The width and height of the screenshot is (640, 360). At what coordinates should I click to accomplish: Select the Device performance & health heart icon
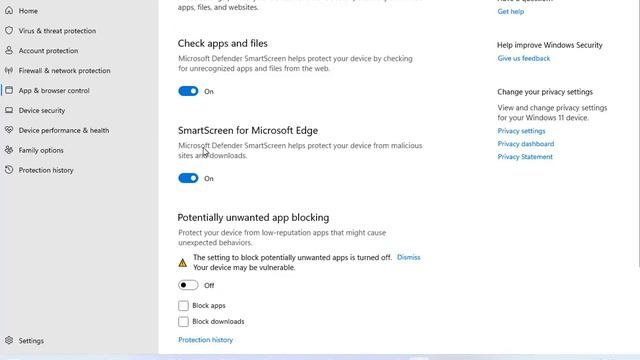pyautogui.click(x=9, y=130)
